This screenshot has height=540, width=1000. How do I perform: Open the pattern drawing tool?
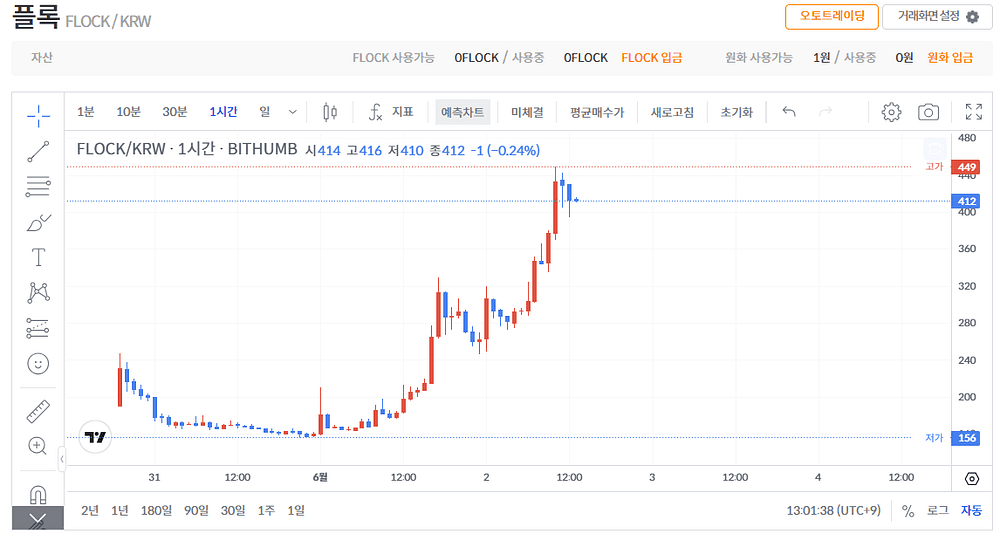[x=38, y=293]
